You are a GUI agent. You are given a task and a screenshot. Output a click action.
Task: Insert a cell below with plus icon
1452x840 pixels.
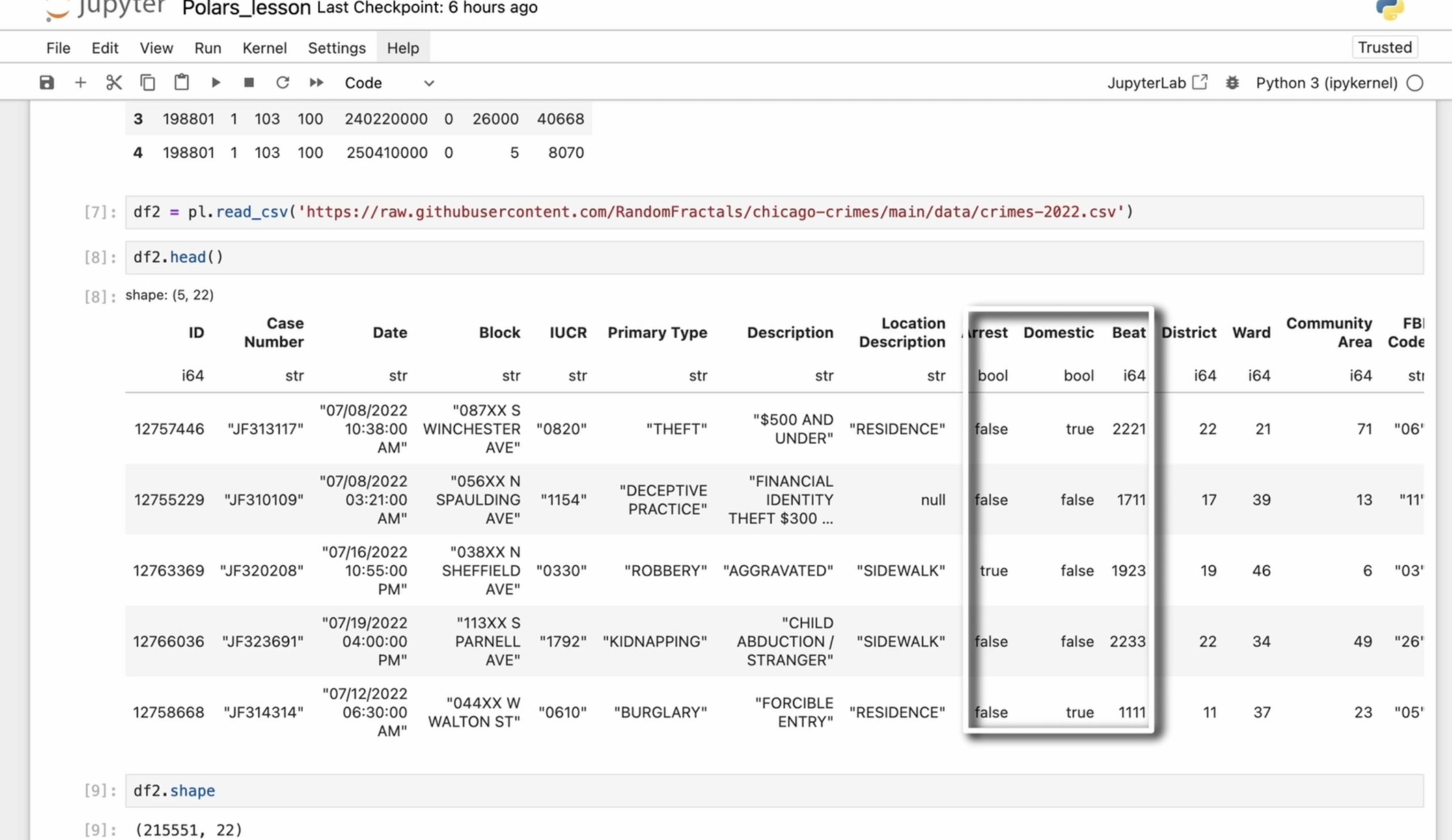click(80, 83)
